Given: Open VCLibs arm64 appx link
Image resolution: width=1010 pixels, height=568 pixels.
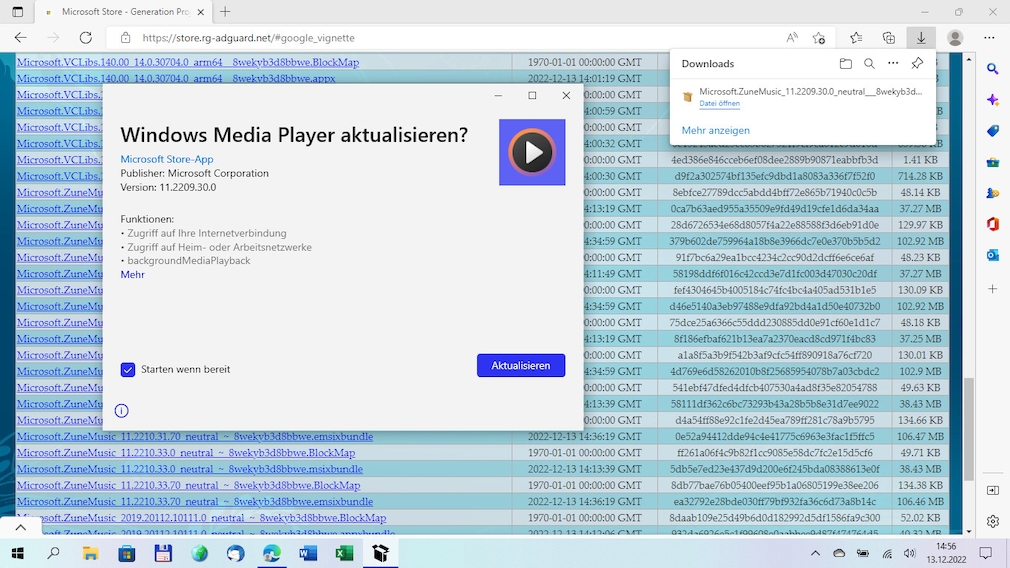Looking at the screenshot, I should point(176,79).
